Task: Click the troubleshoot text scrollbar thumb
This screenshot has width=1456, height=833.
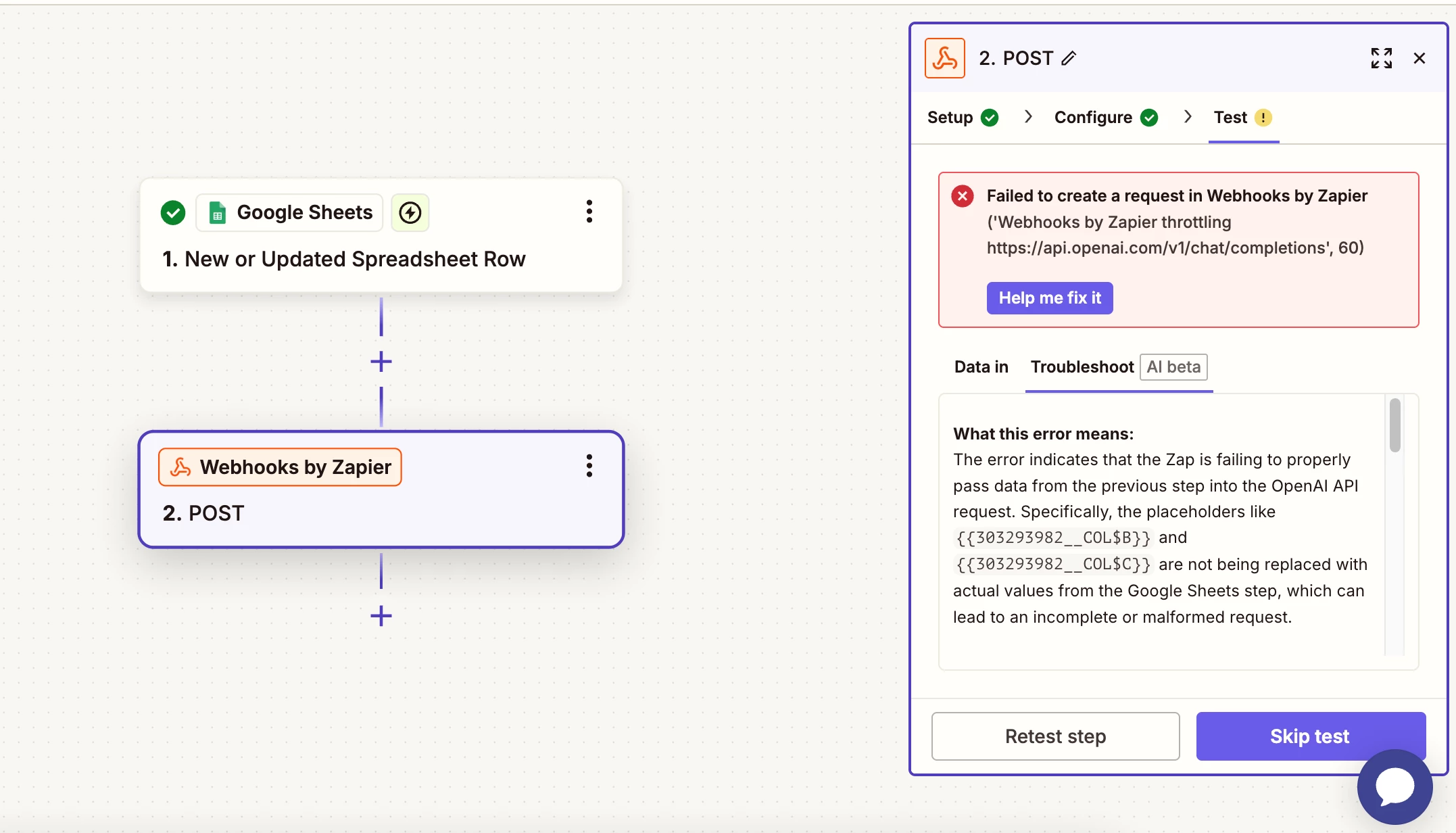Action: tap(1394, 425)
